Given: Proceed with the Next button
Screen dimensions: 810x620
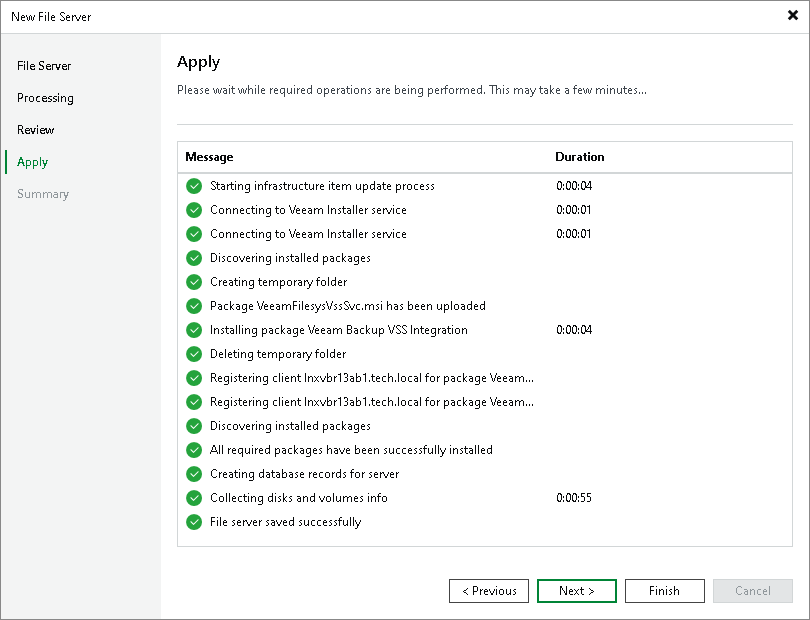Looking at the screenshot, I should click(577, 591).
